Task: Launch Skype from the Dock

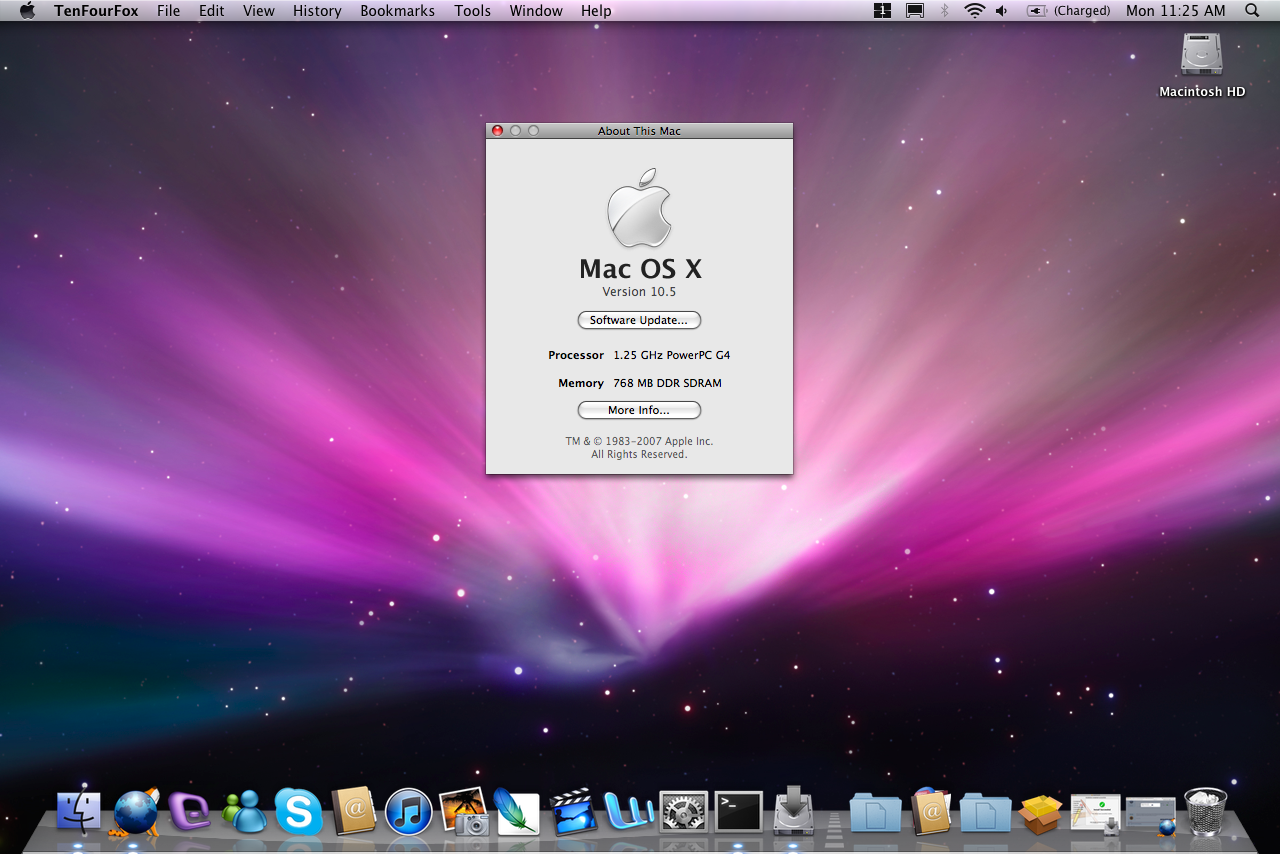Action: pyautogui.click(x=298, y=811)
